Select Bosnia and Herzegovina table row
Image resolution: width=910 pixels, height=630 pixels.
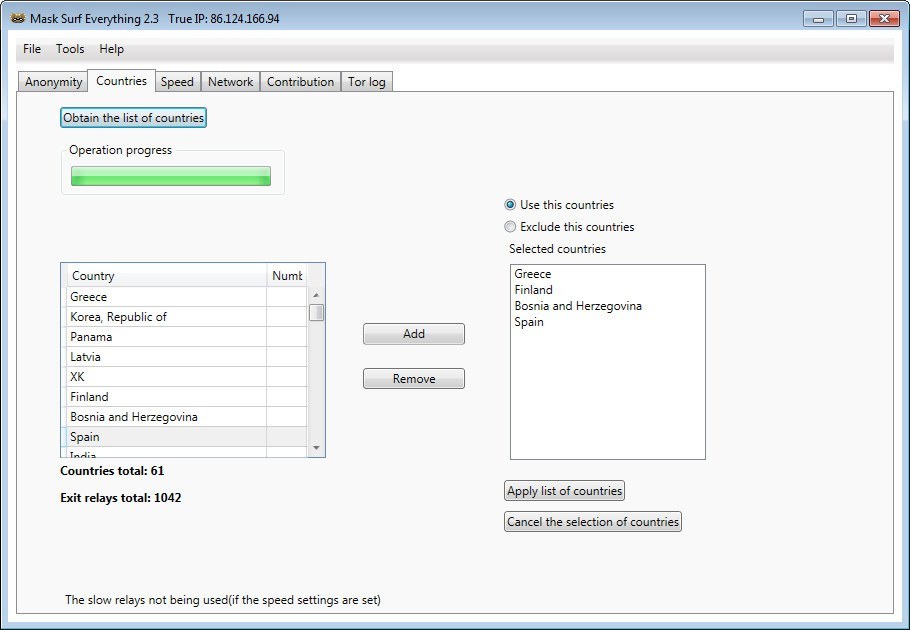(186, 417)
